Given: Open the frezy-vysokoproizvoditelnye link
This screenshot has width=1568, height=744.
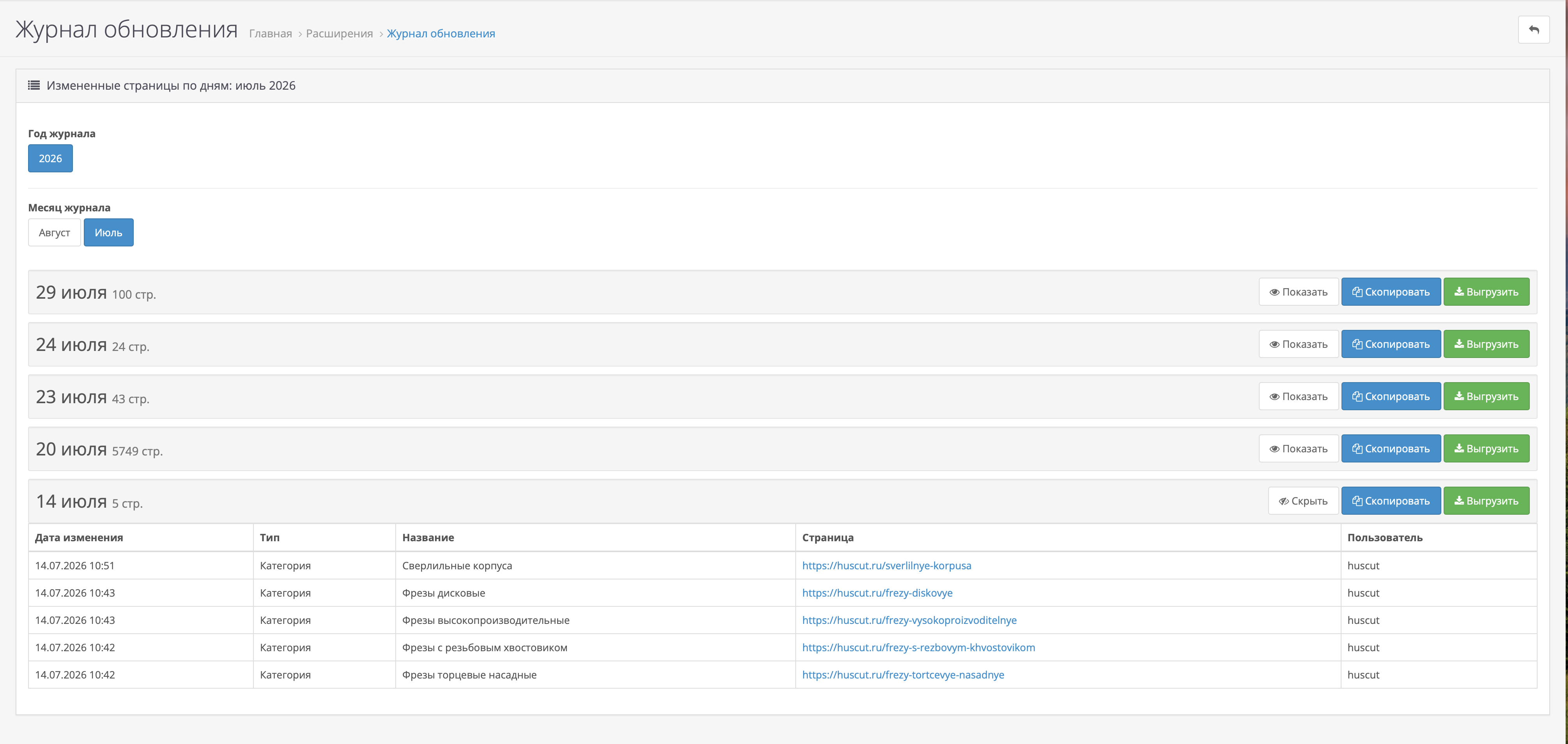Looking at the screenshot, I should (910, 620).
